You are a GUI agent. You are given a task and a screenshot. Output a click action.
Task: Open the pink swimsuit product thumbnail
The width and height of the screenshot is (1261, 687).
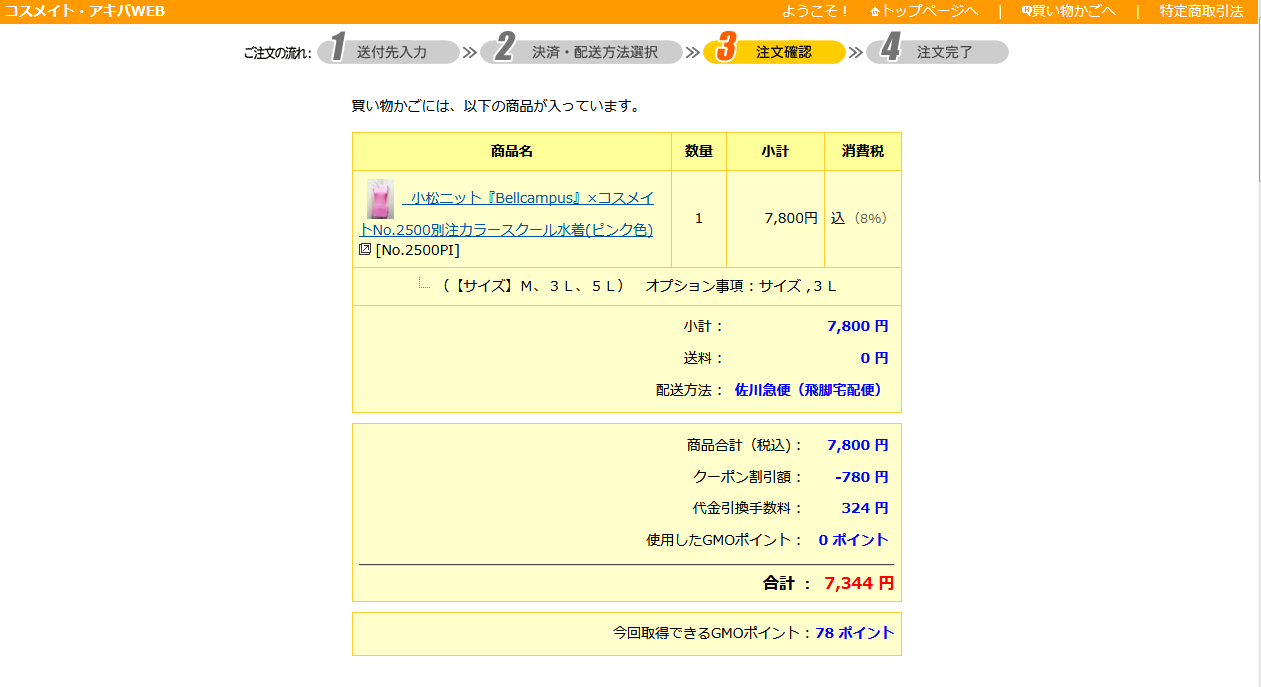click(x=380, y=199)
